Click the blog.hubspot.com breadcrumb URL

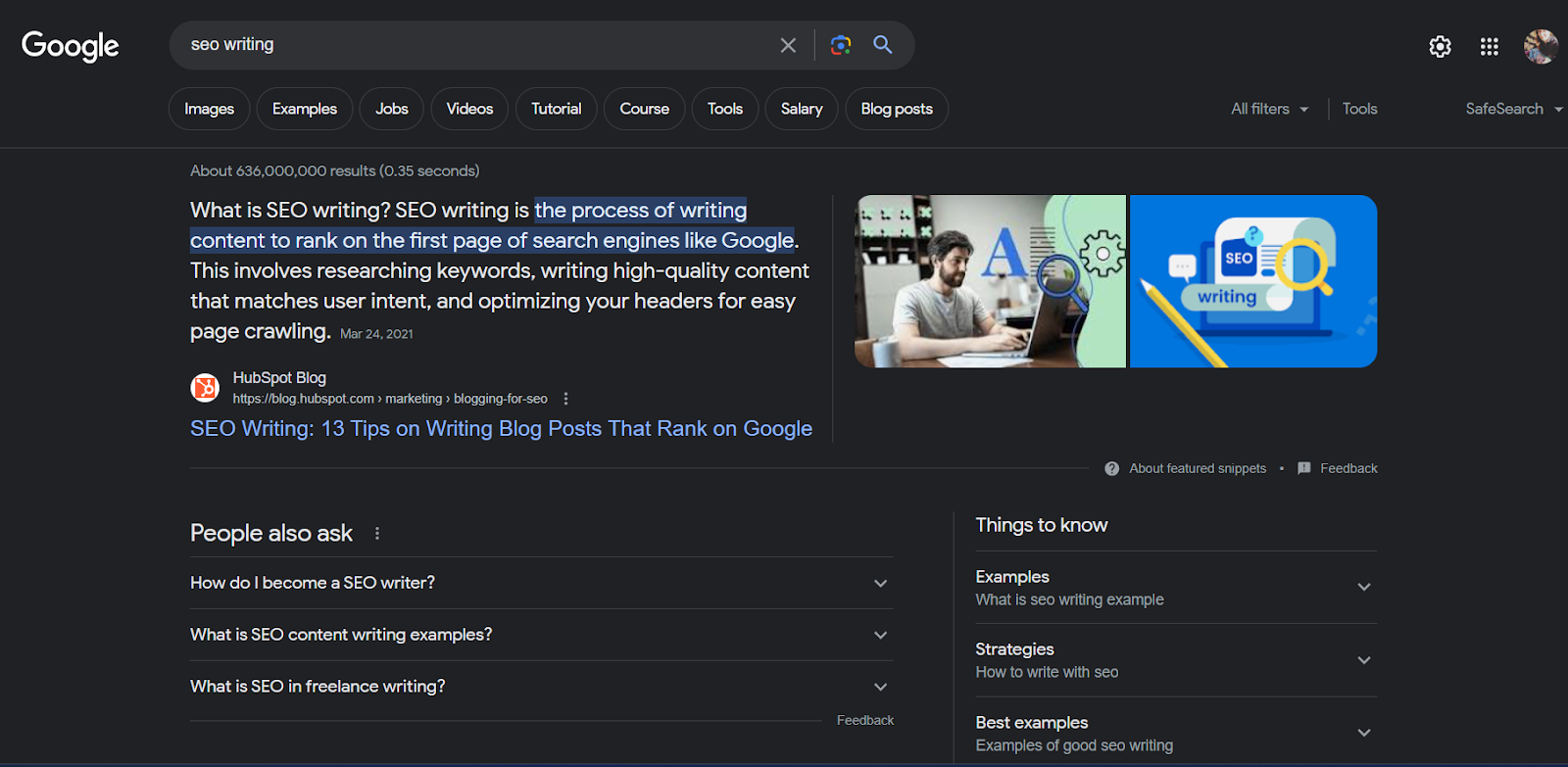[390, 399]
